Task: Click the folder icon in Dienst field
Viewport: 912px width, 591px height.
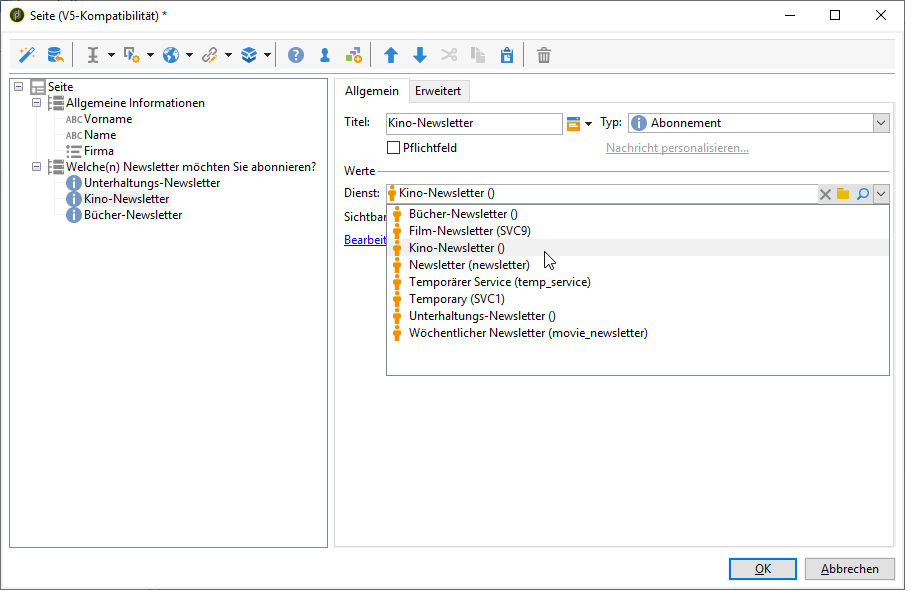Action: coord(843,194)
